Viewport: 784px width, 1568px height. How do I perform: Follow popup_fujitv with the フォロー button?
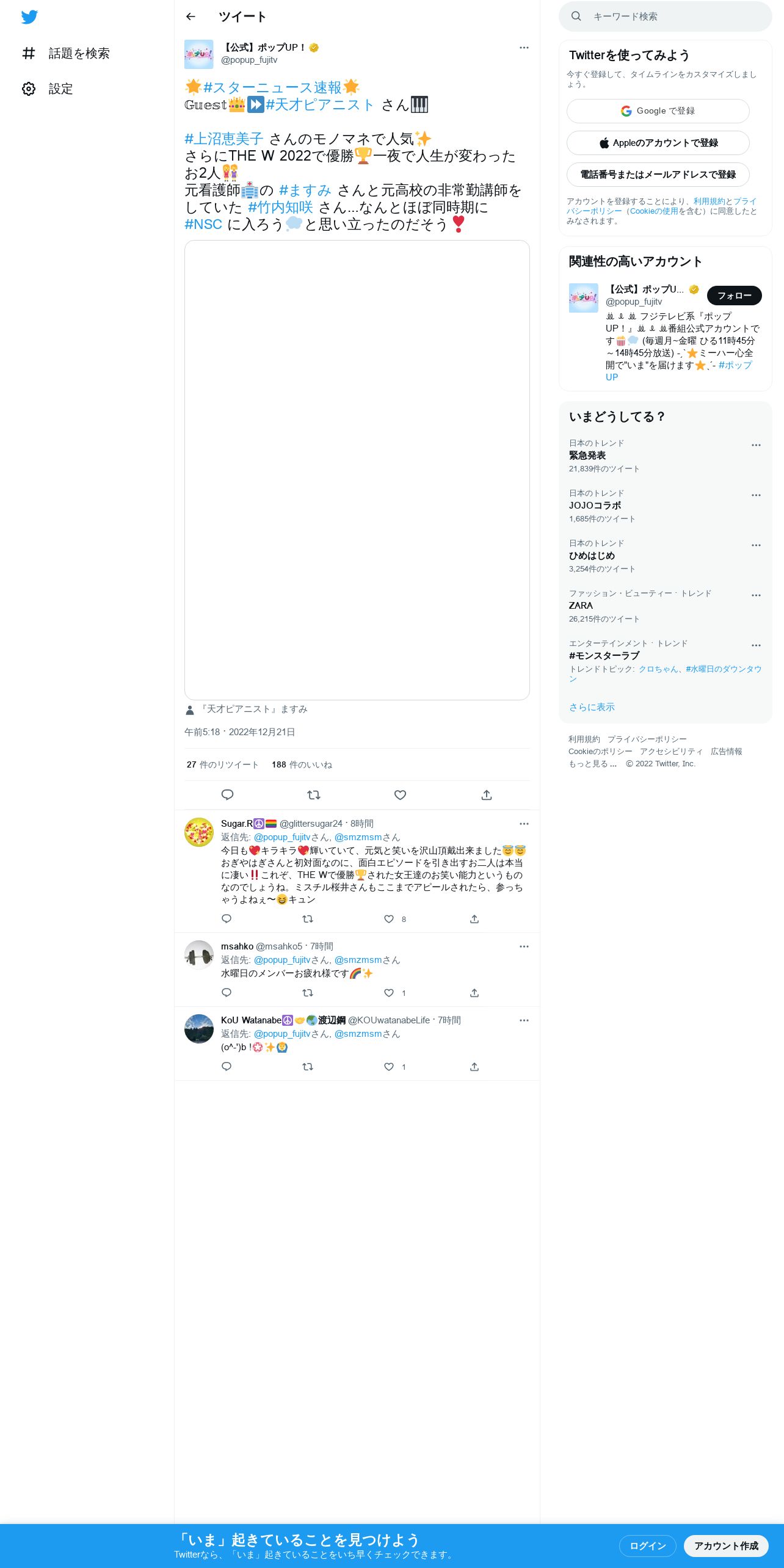pos(734,296)
